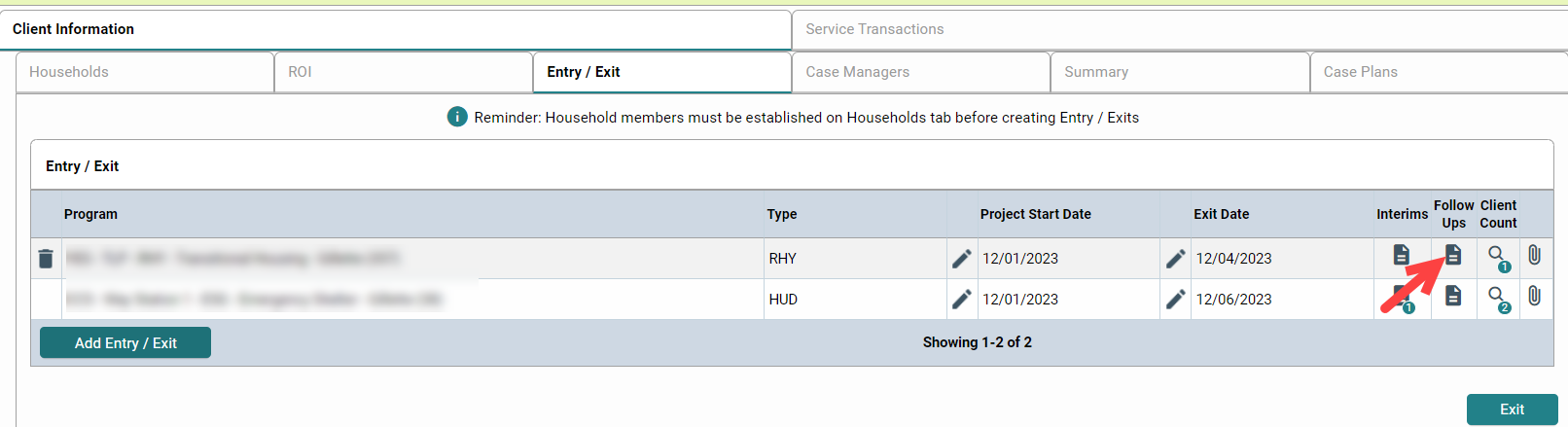Edit RHY project start date pencil
The height and width of the screenshot is (427, 1568).
point(961,259)
